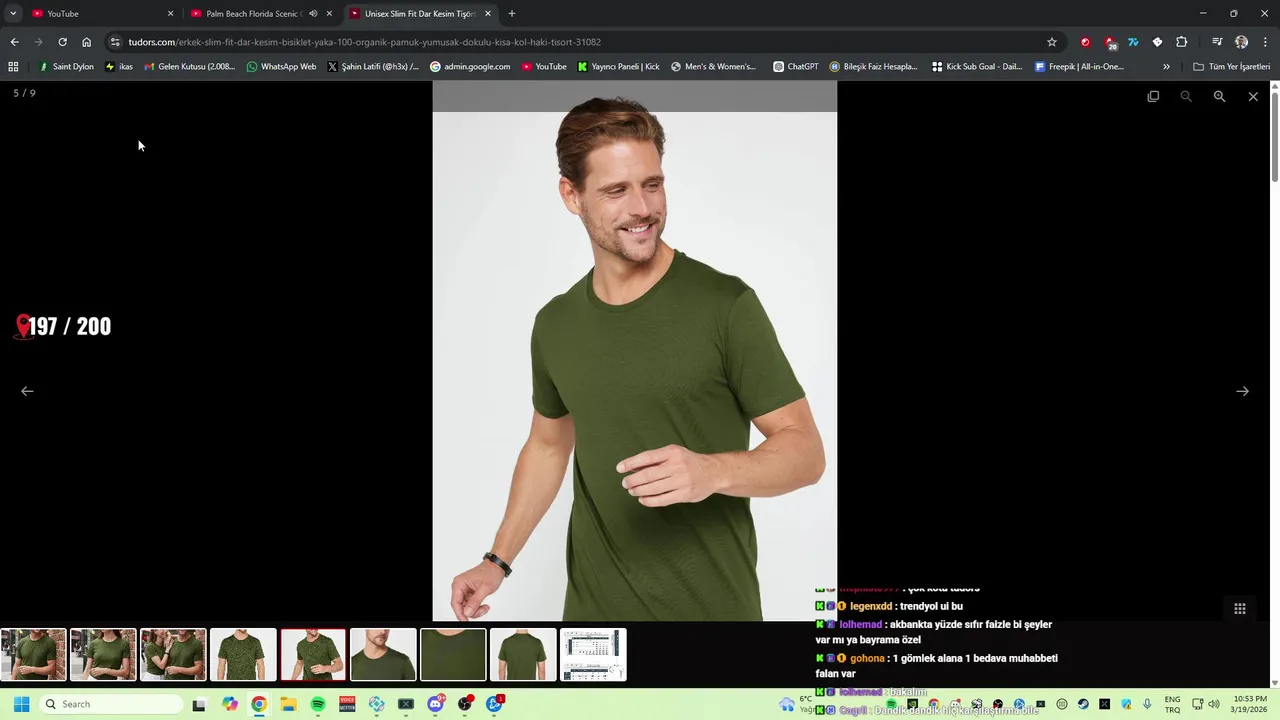
Task: Reload the current page
Action: 62,42
